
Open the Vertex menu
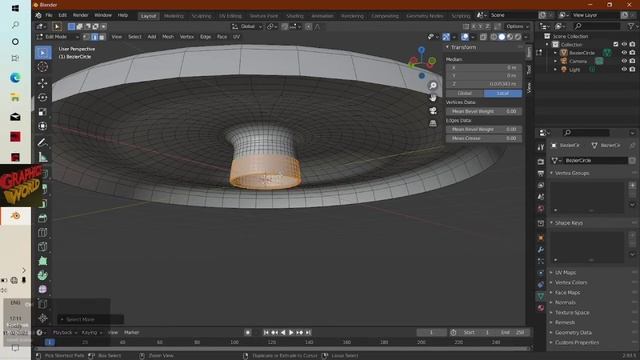pos(187,37)
